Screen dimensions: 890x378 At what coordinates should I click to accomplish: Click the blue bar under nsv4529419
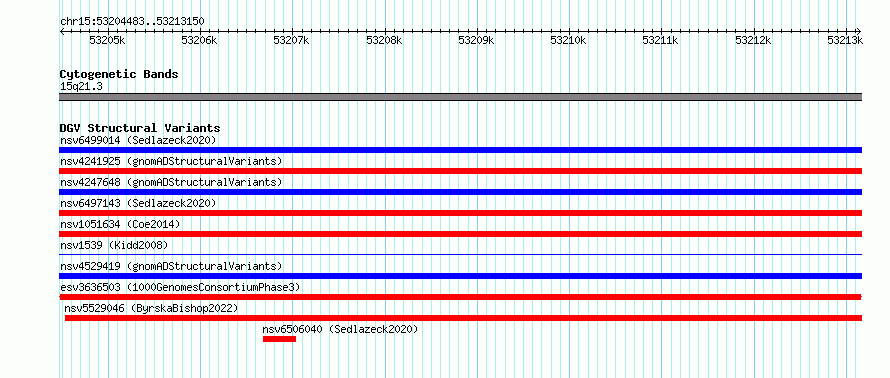[x=460, y=276]
